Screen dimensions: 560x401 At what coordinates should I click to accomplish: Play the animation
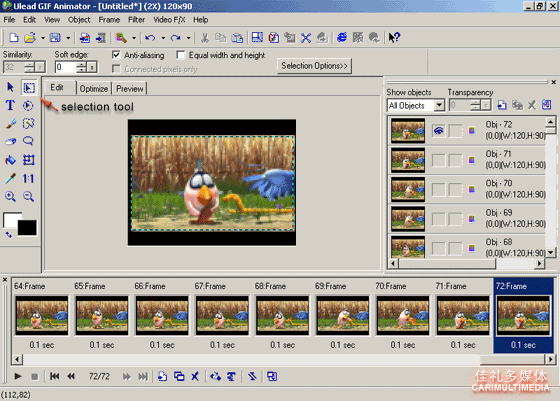click(x=18, y=376)
